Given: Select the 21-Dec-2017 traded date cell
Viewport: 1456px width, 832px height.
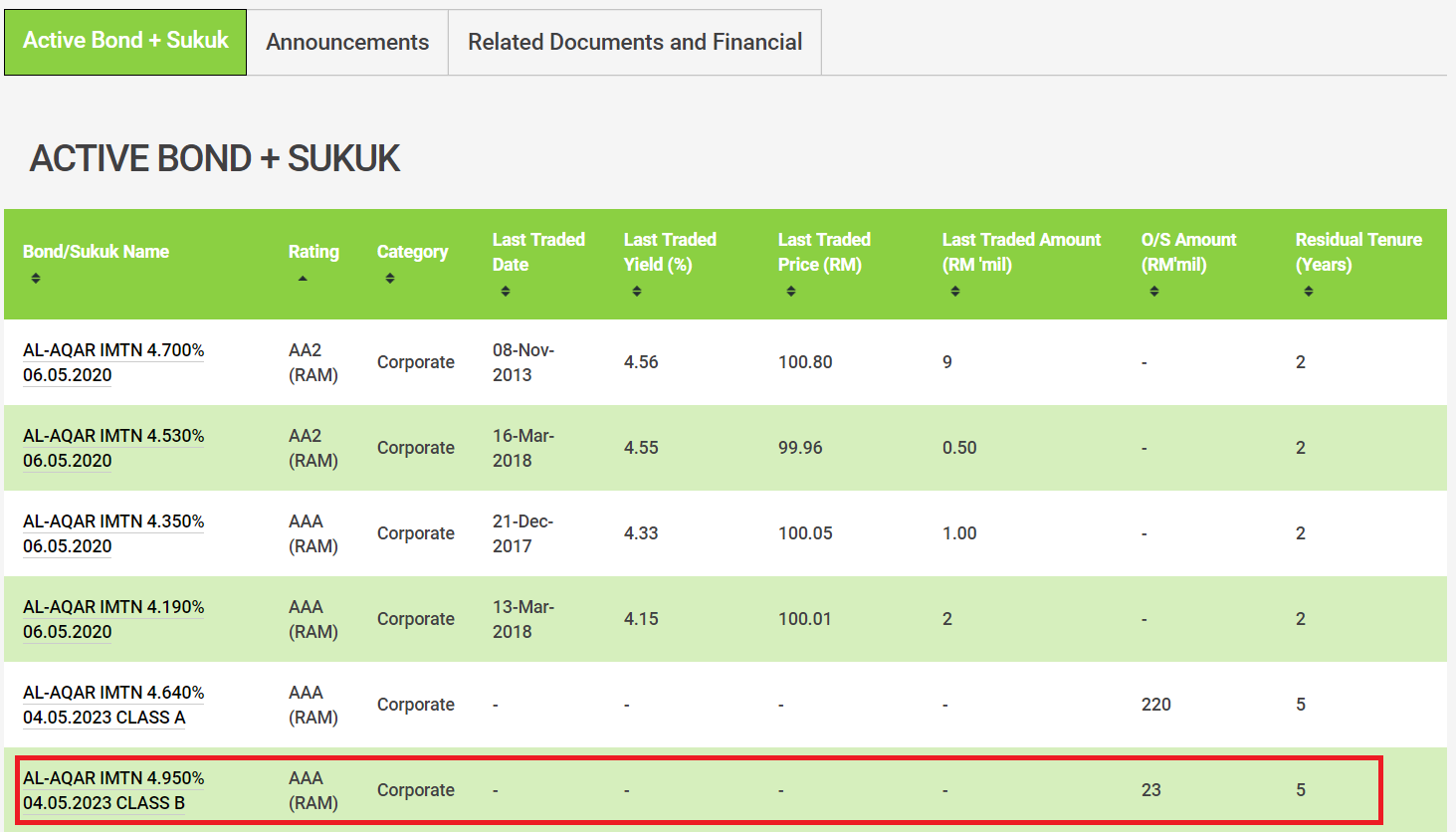Looking at the screenshot, I should click(522, 533).
